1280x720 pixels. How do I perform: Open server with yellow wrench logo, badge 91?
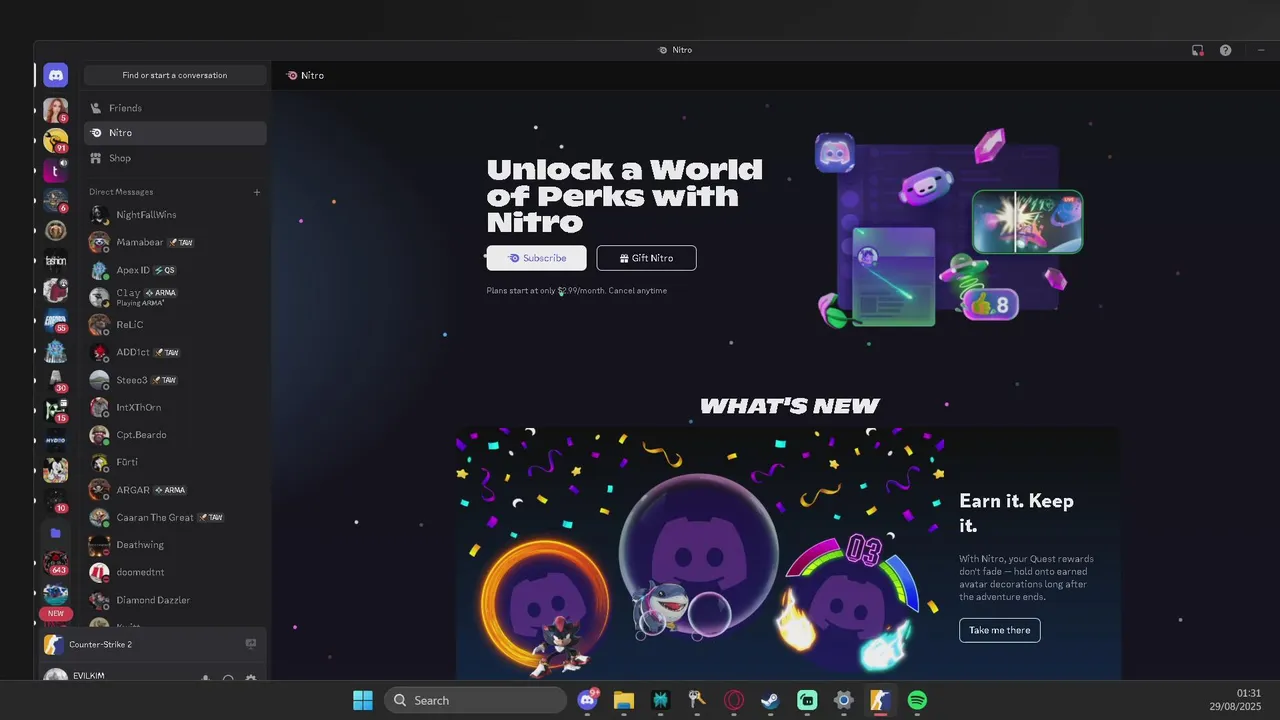tap(55, 140)
